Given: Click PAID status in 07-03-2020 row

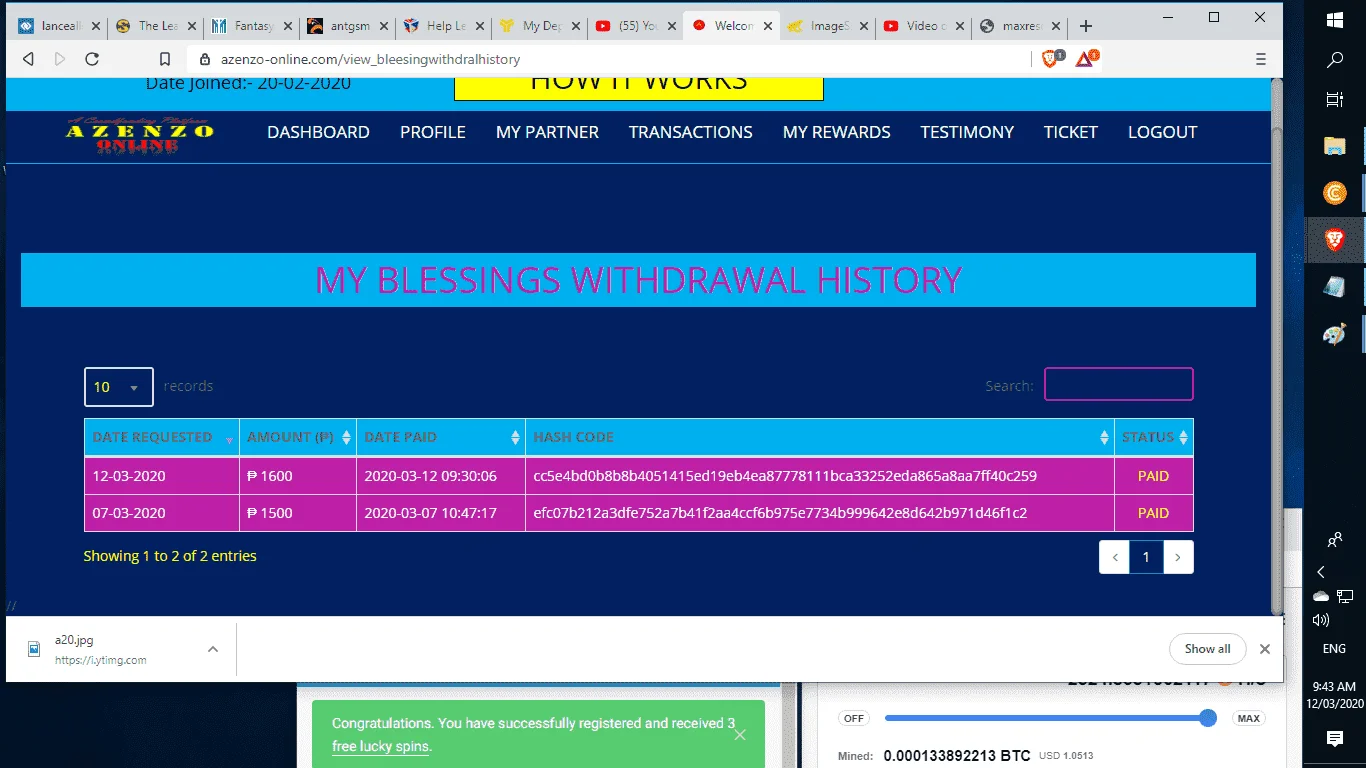Looking at the screenshot, I should (x=1153, y=513).
